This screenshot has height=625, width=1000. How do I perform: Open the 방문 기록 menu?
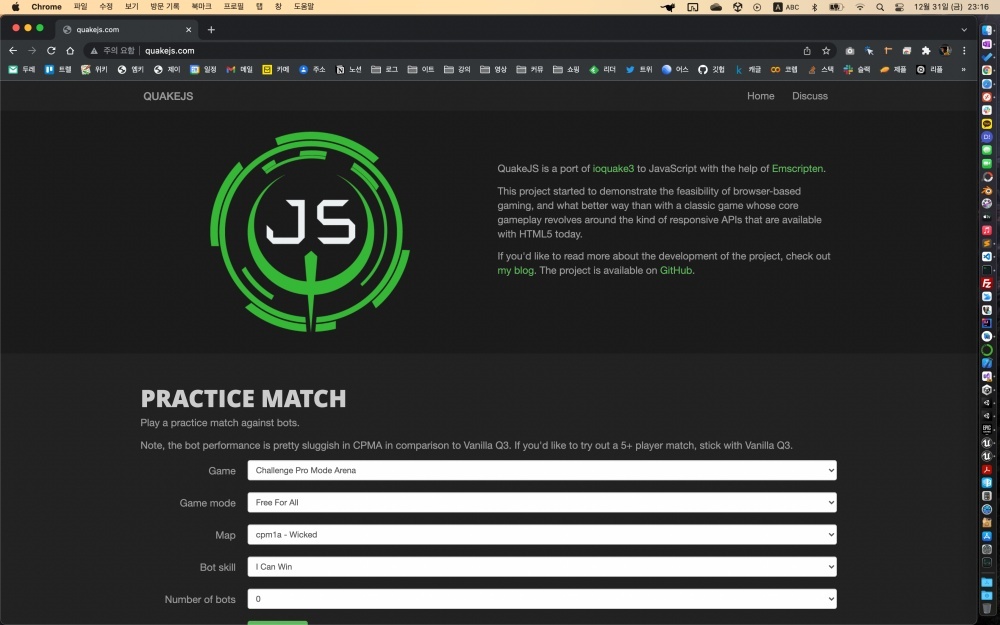[165, 7]
